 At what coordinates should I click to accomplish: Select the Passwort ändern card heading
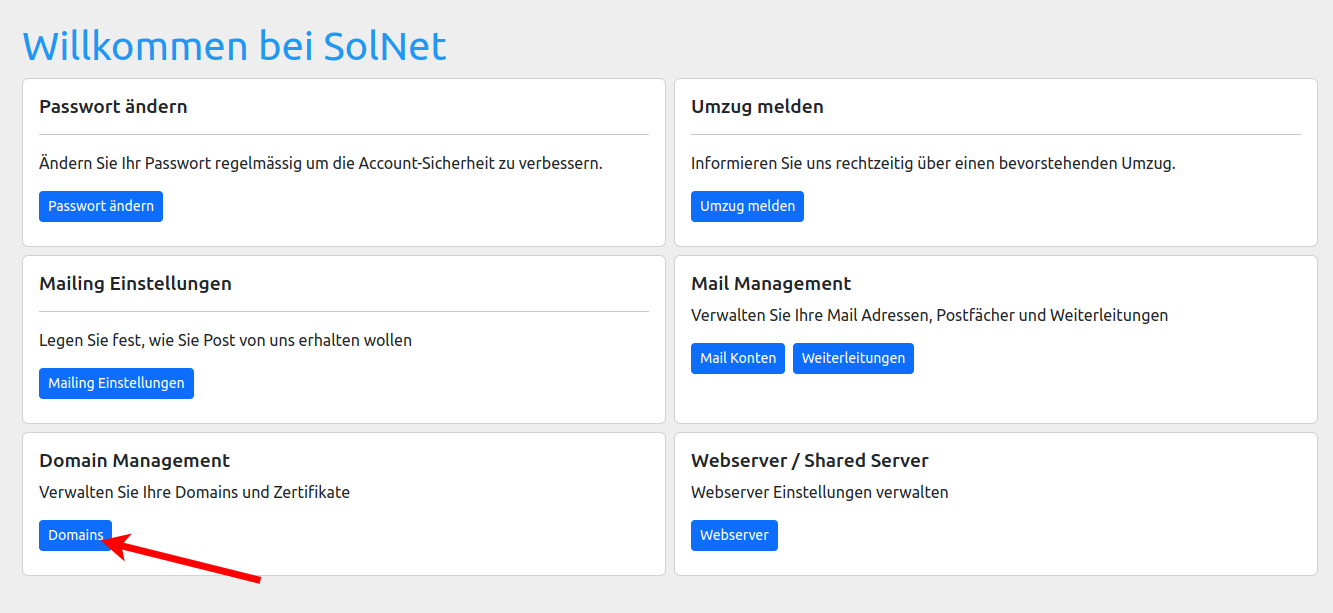coord(113,106)
